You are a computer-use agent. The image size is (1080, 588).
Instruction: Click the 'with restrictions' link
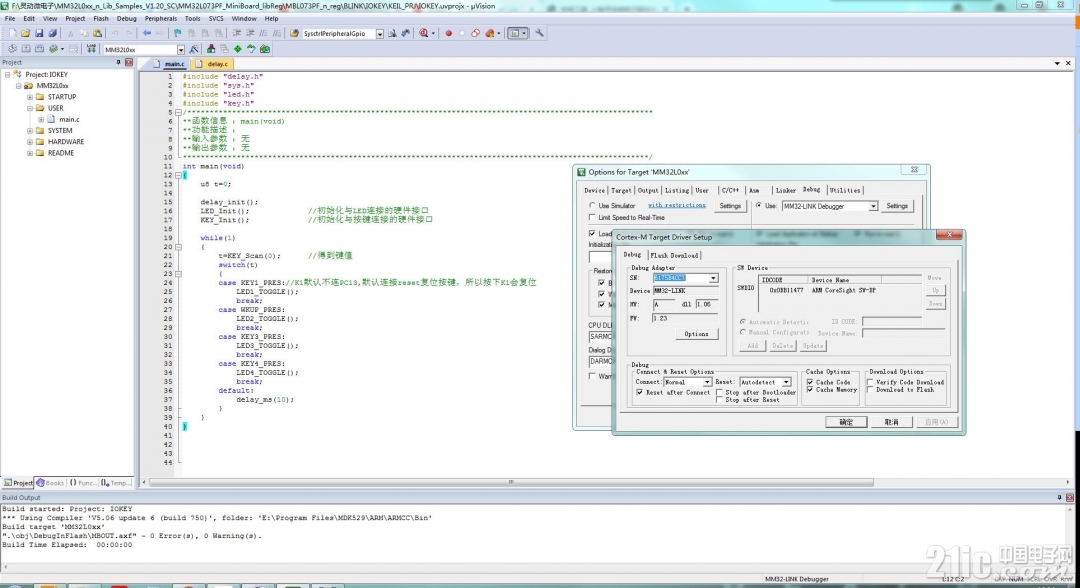pos(676,205)
